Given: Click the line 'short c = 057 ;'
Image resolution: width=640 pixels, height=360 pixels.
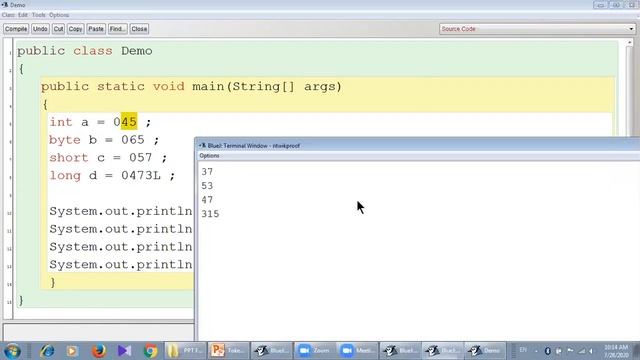Looking at the screenshot, I should point(108,158).
